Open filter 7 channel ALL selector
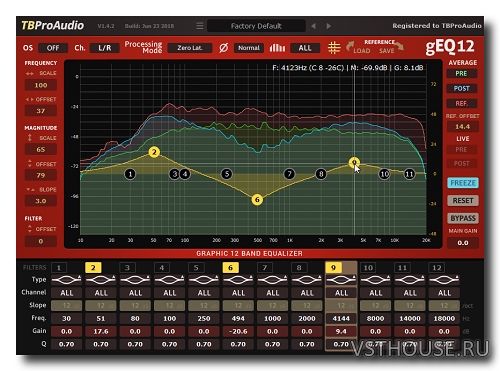Viewport: 500px width, 371px height. click(272, 293)
